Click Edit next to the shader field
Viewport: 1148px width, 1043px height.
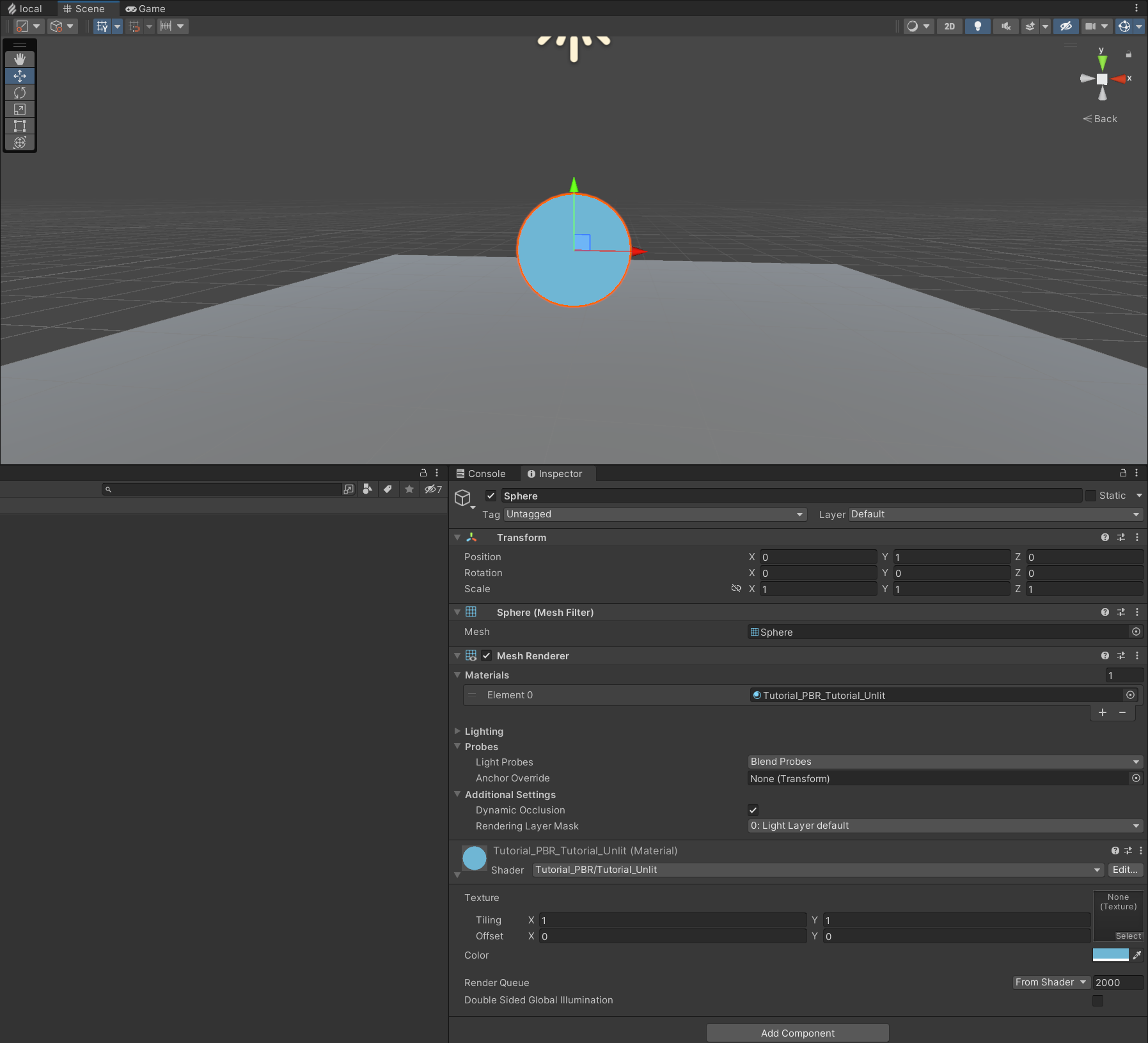tap(1125, 870)
